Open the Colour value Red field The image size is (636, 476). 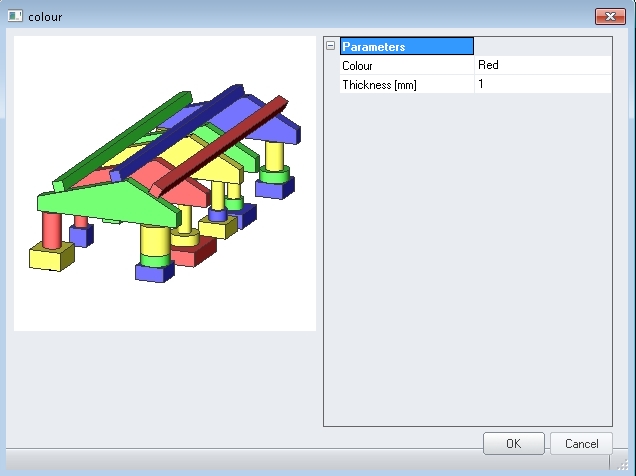click(543, 65)
